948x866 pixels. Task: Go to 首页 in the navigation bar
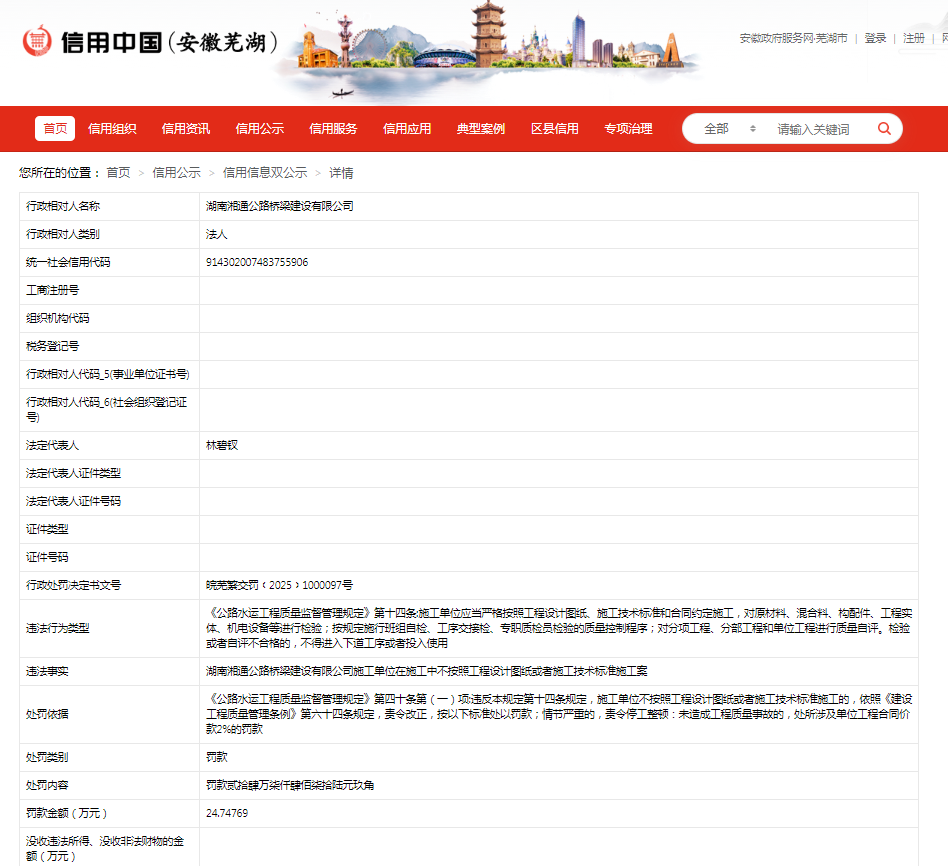pos(55,128)
